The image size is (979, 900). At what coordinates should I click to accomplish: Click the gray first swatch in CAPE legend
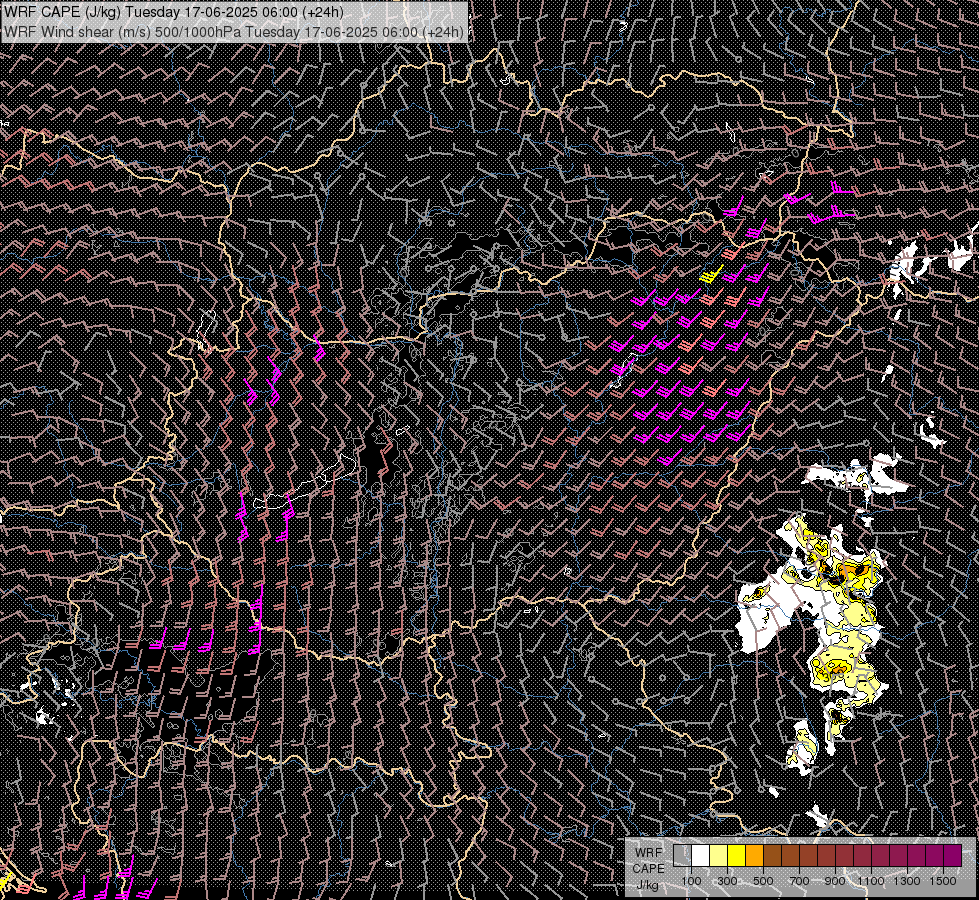click(x=682, y=856)
